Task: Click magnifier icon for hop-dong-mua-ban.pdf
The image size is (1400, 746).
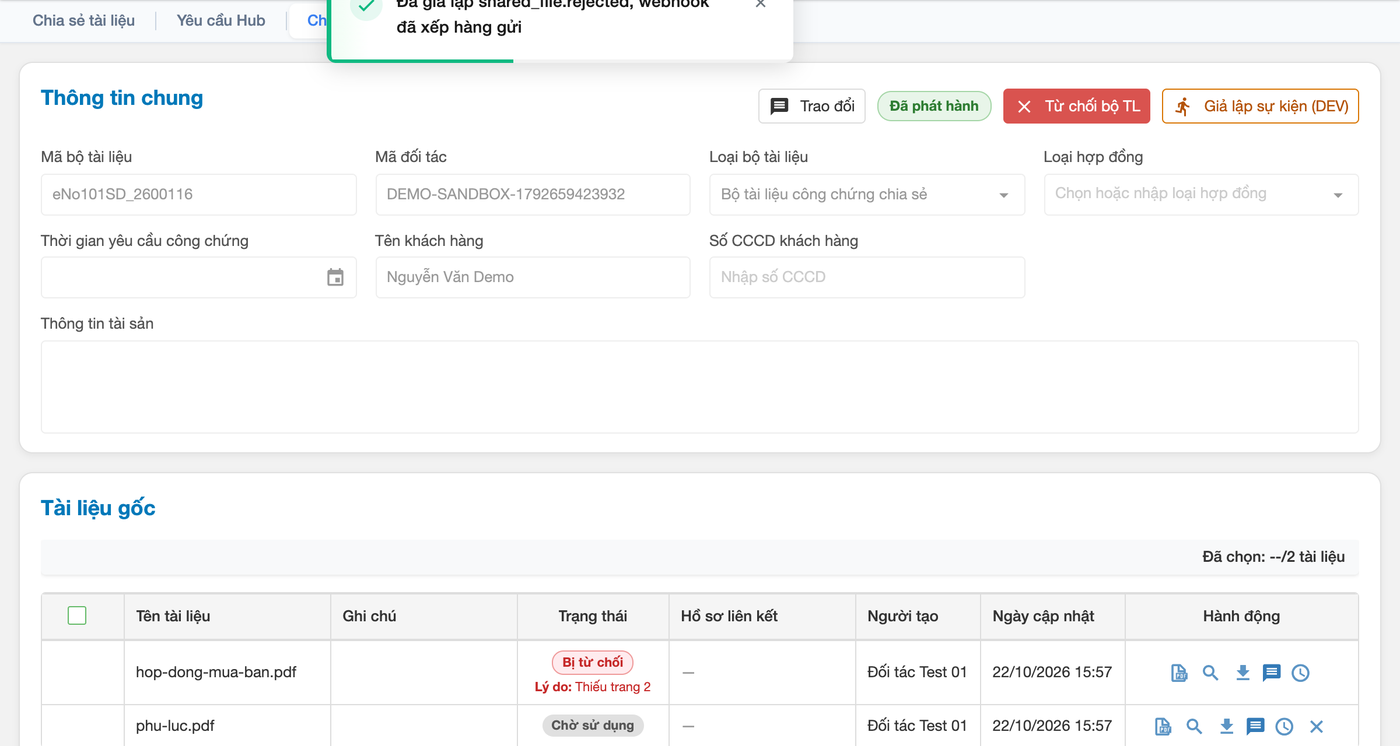Action: [1210, 673]
